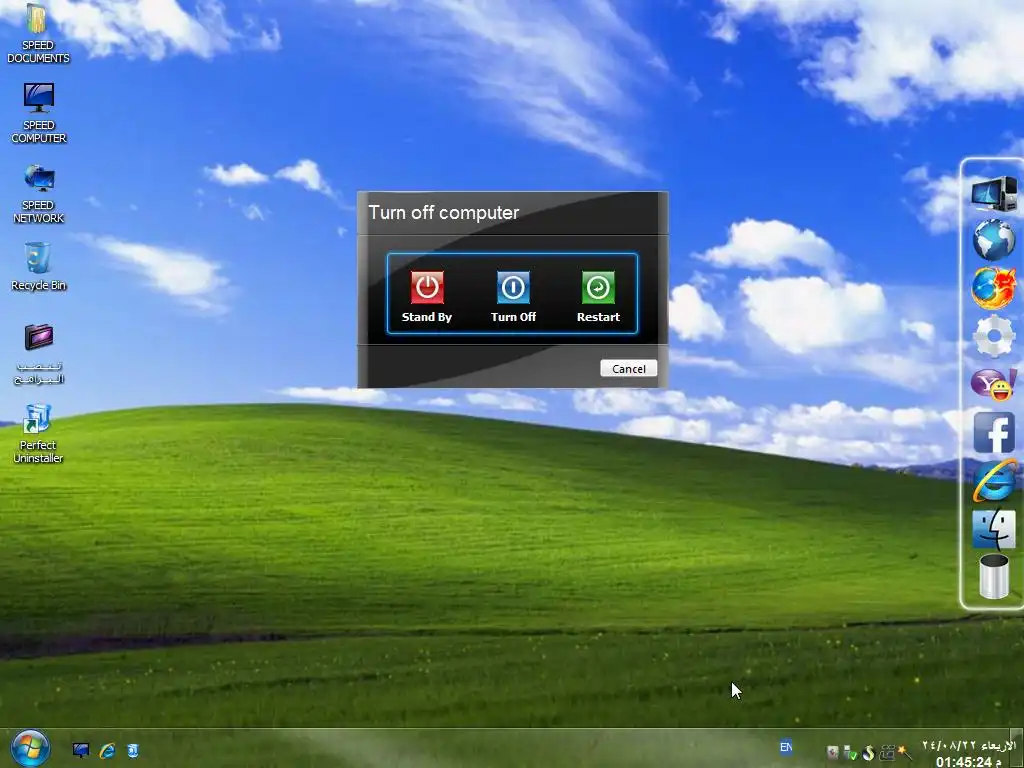This screenshot has height=768, width=1024.
Task: Open the Finder icon in the side dock
Action: (993, 528)
